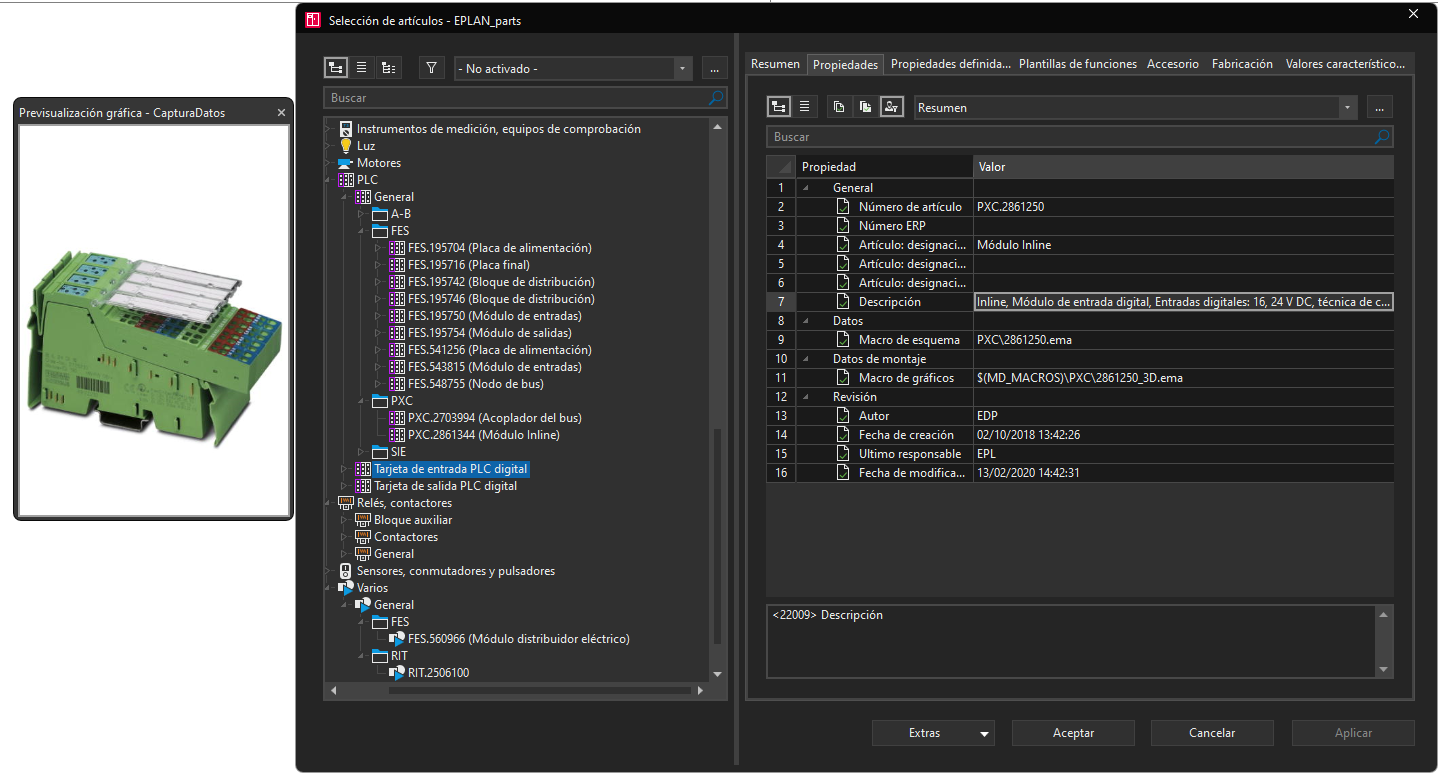Select PXC.2703994 (Acoplador del bus)
Screen dimensions: 1438x773
click(x=494, y=418)
